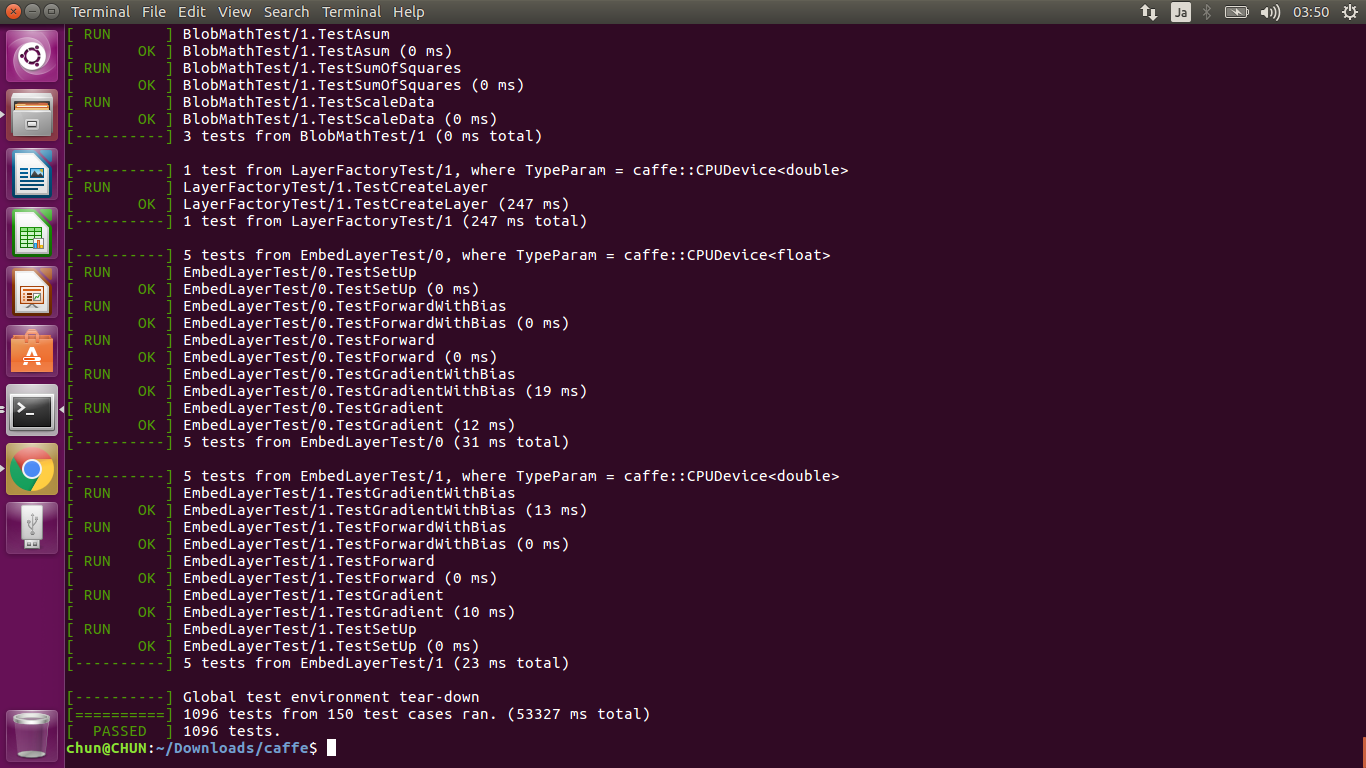Launch LibreOffice Impress presentation icon

(x=32, y=291)
